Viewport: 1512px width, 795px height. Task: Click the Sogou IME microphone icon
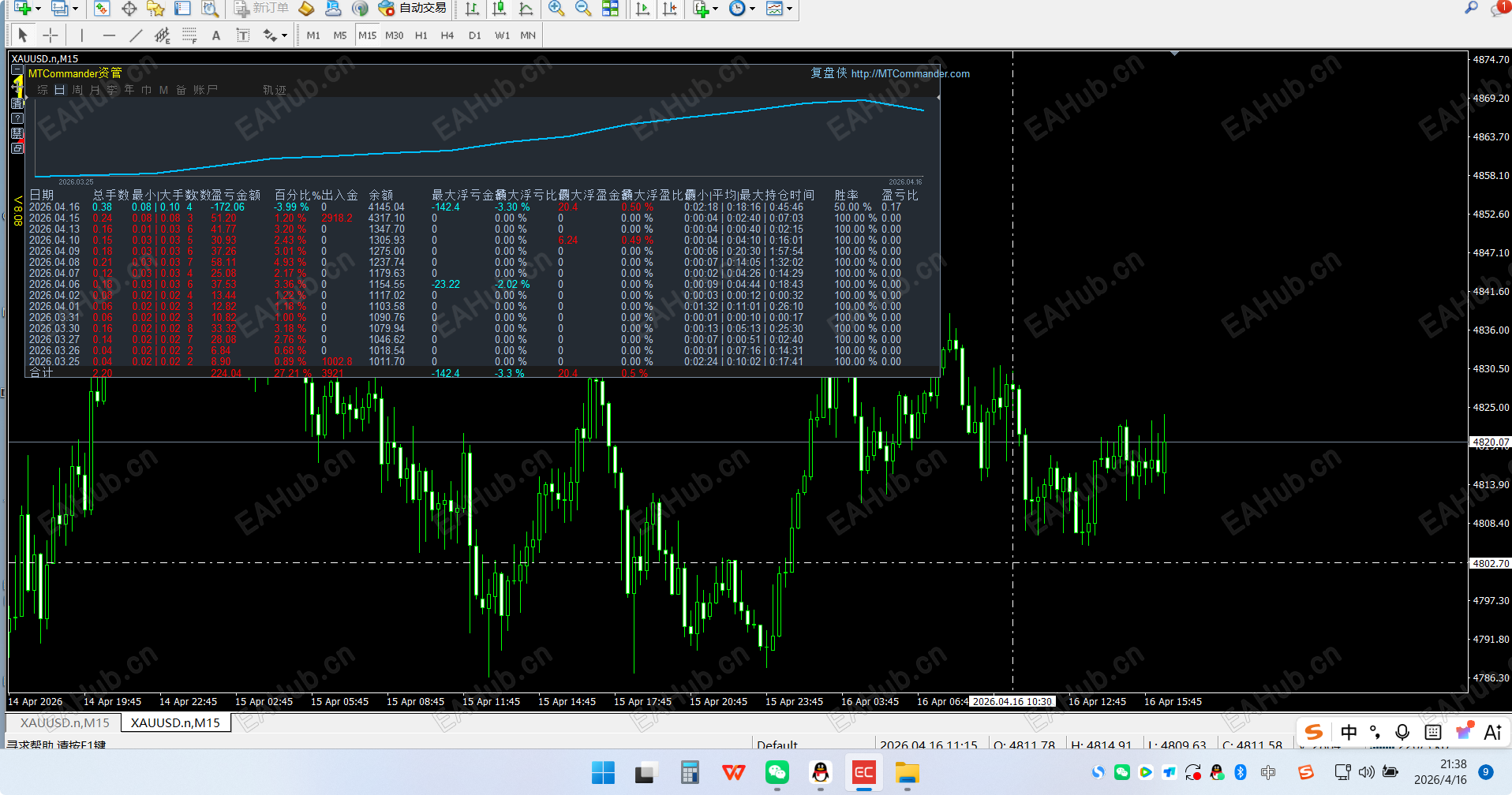(x=1402, y=732)
